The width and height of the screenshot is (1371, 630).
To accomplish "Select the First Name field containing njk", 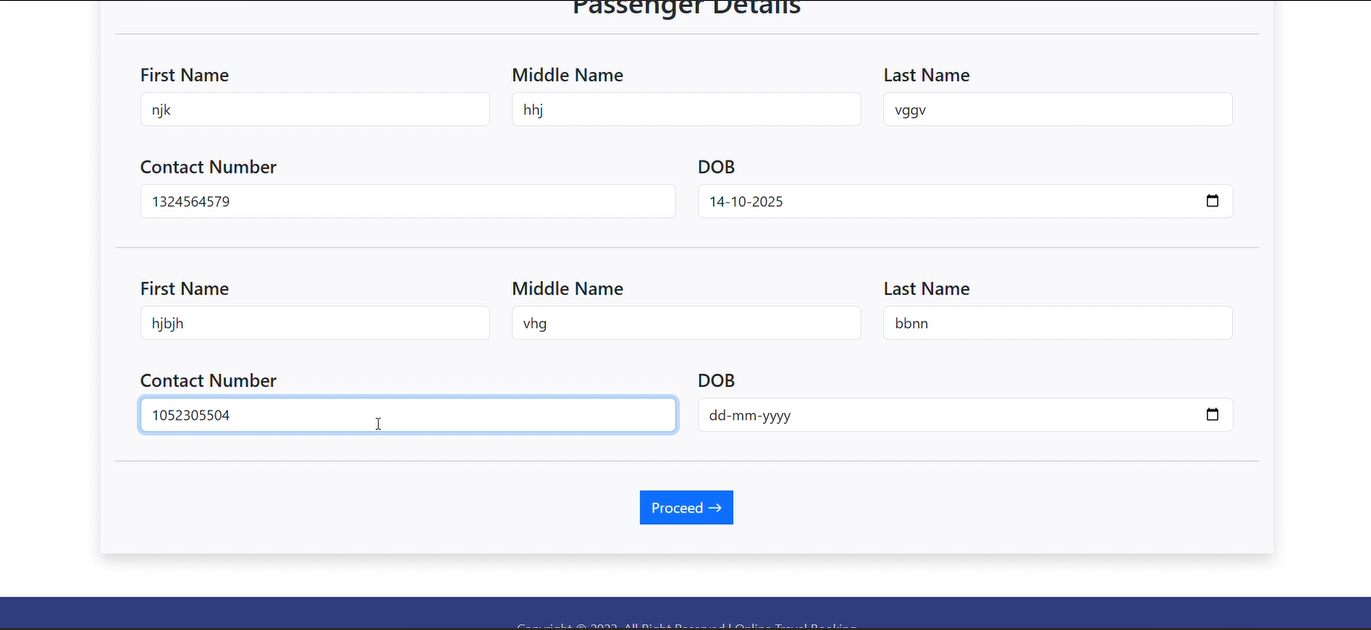I will 314,109.
